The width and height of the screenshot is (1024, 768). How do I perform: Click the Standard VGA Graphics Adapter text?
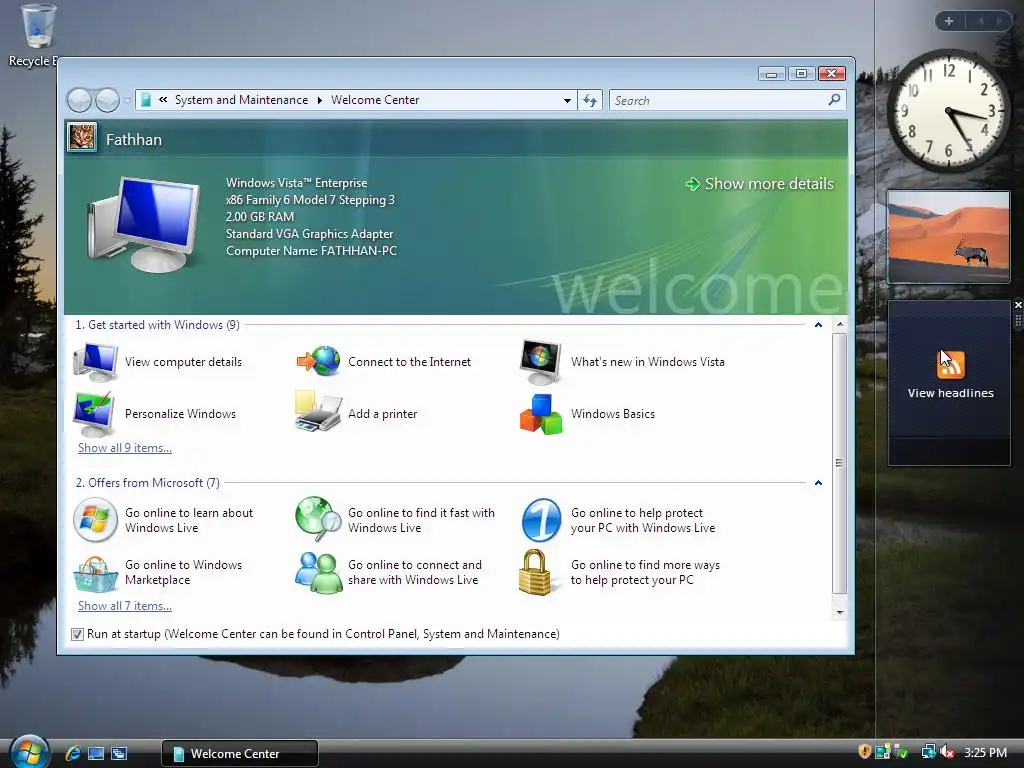coord(310,234)
